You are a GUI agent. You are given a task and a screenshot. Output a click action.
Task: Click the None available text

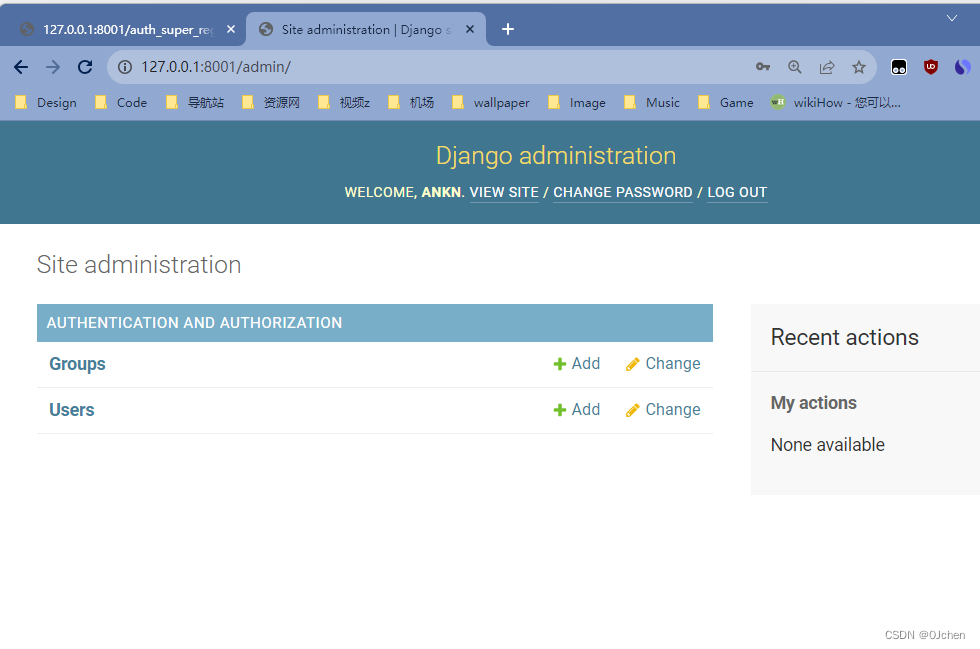pos(828,445)
